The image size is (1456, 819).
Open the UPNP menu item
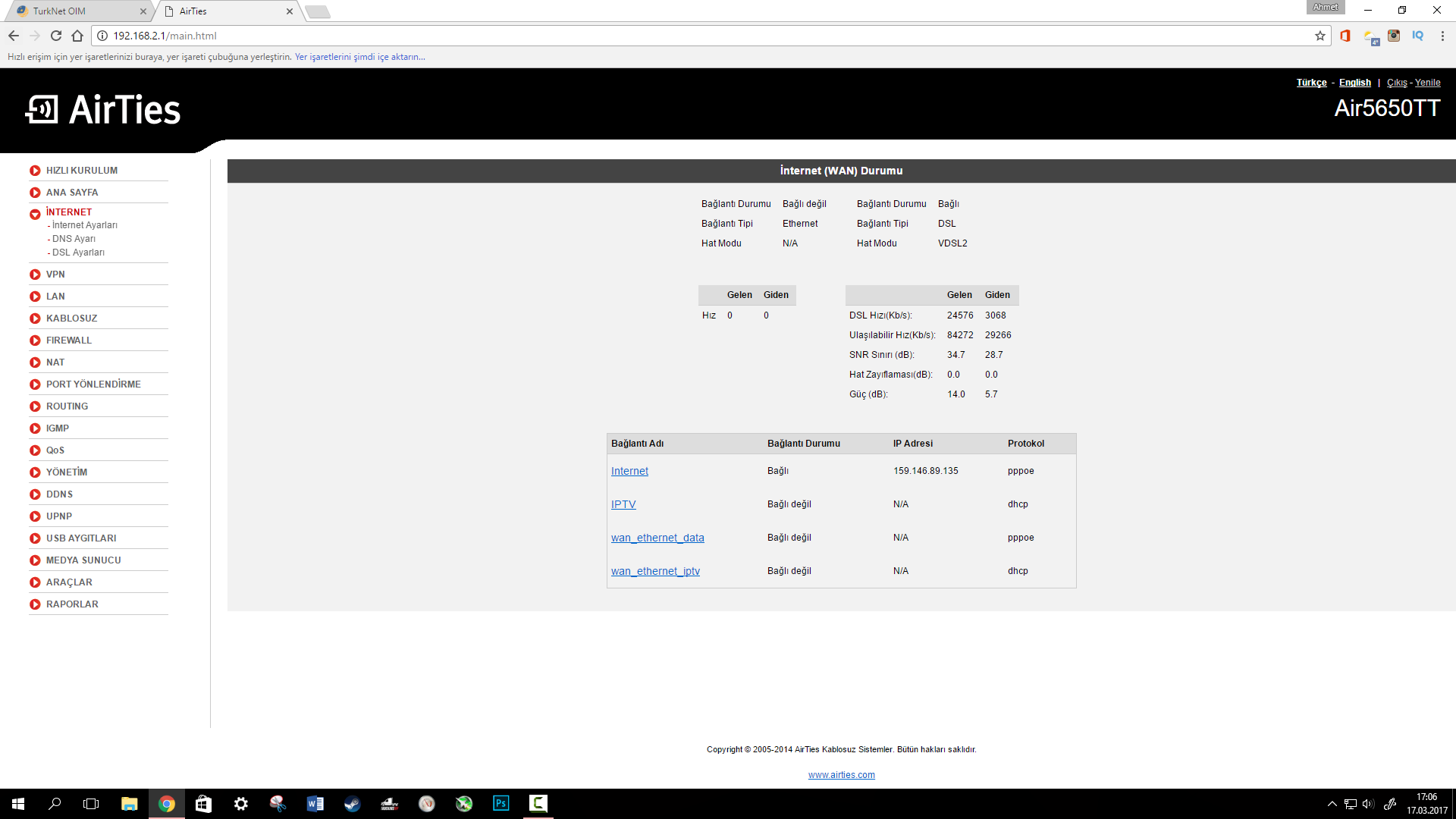[x=59, y=516]
